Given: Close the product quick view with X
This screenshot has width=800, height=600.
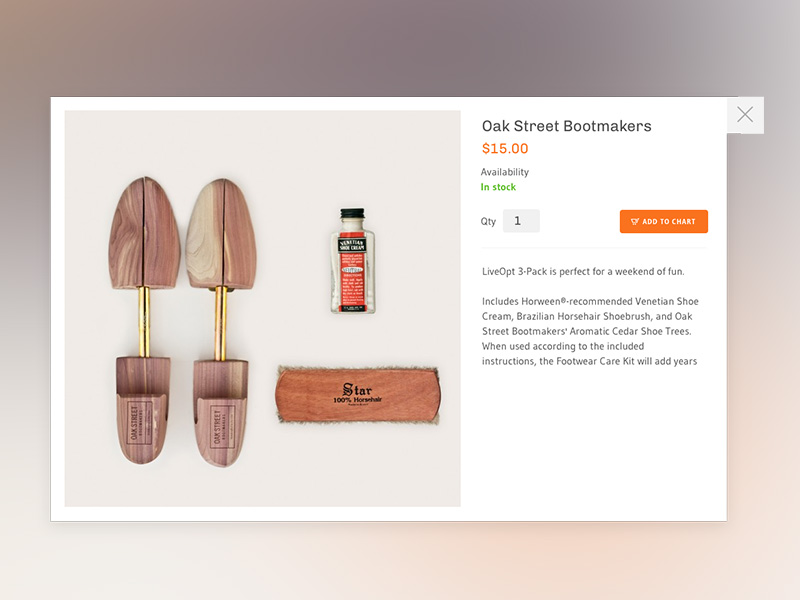Looking at the screenshot, I should pyautogui.click(x=745, y=115).
